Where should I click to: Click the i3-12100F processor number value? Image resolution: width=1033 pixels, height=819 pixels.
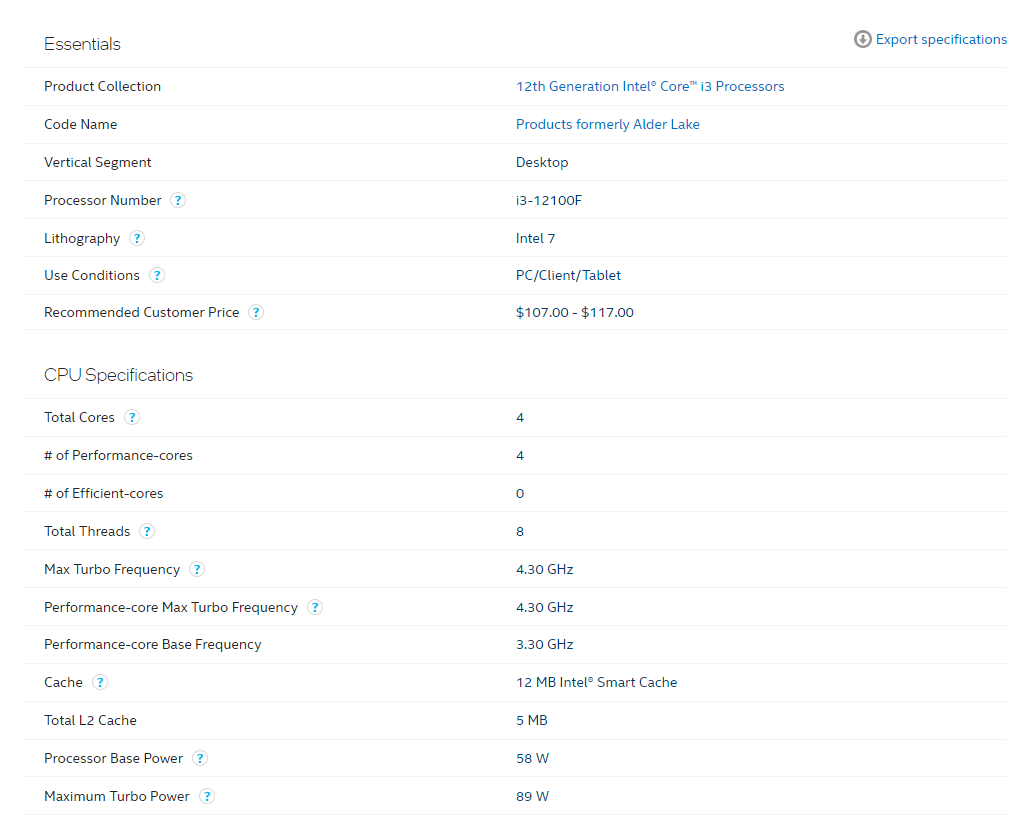click(549, 200)
